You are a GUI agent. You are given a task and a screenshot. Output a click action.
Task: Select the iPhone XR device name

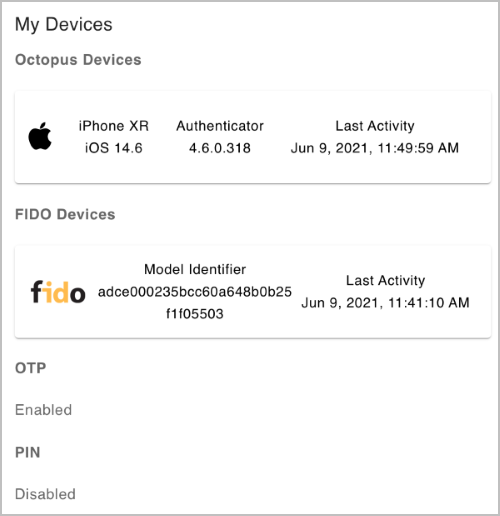click(x=114, y=126)
